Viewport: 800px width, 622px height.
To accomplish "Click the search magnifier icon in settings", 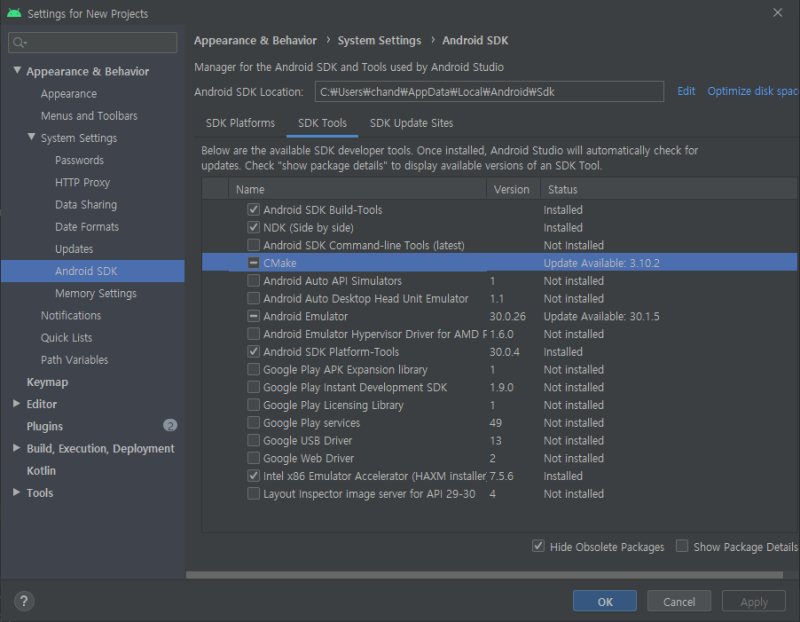I will 20,43.
